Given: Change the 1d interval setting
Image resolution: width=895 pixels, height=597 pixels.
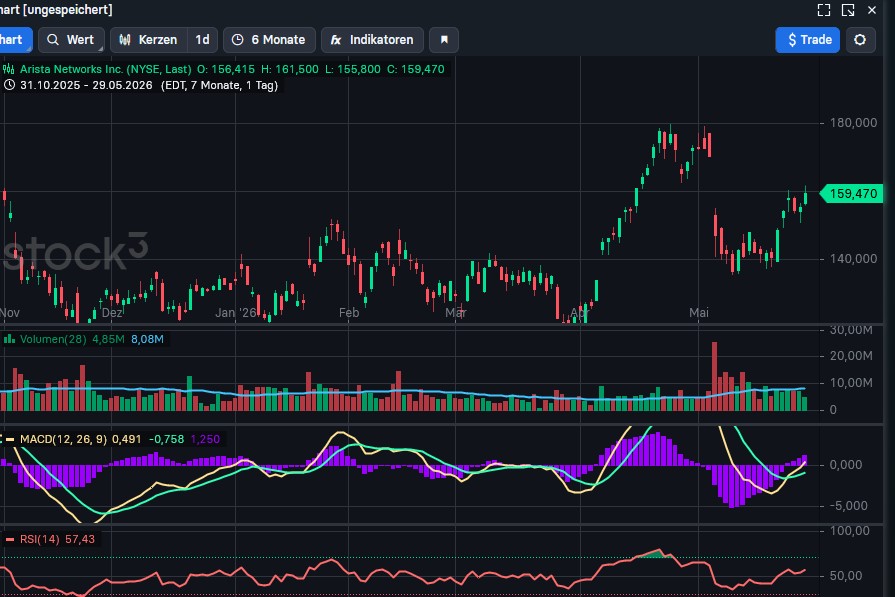Looking at the screenshot, I should coord(202,40).
